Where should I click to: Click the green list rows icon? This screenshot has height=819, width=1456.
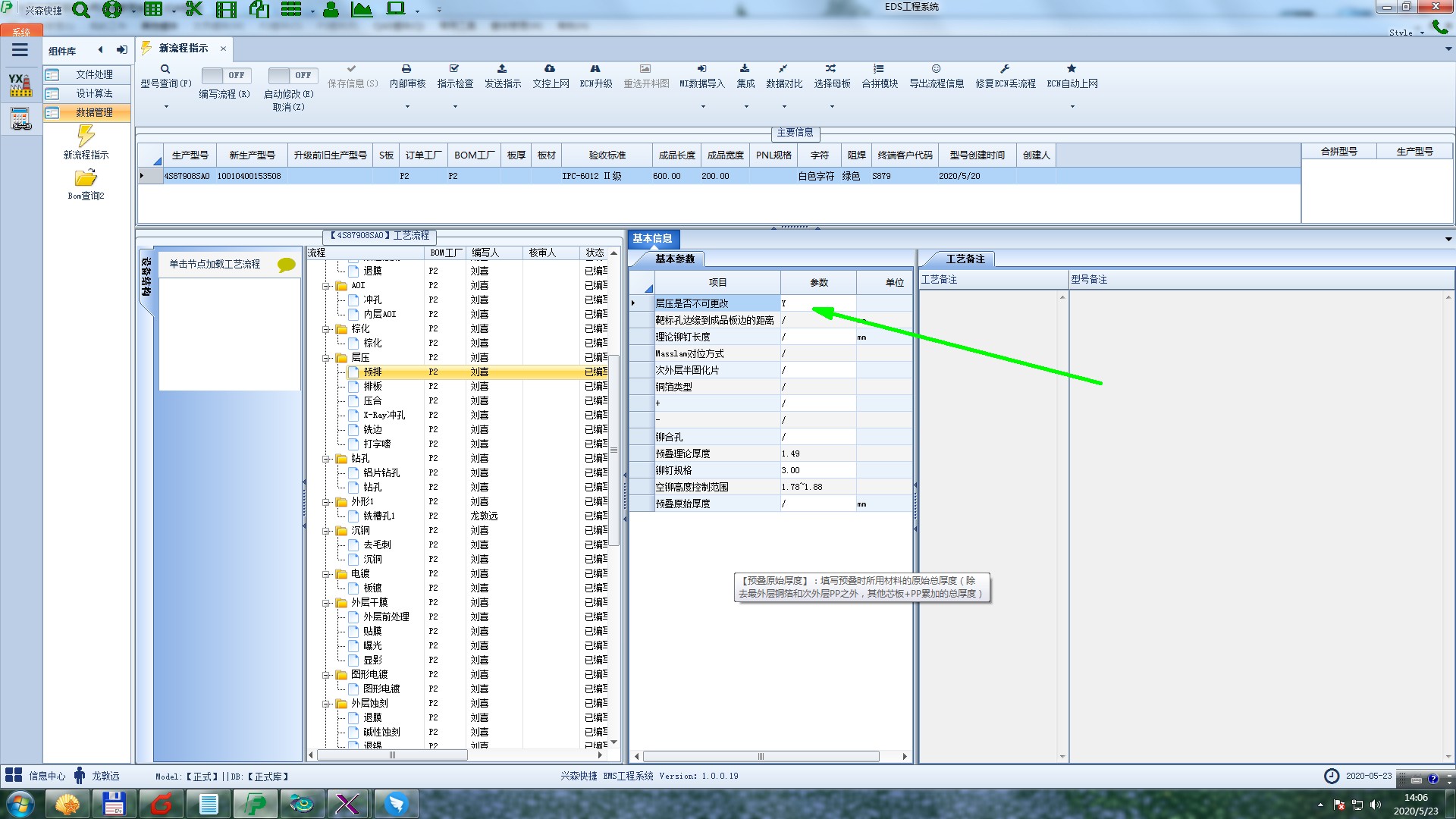[291, 9]
